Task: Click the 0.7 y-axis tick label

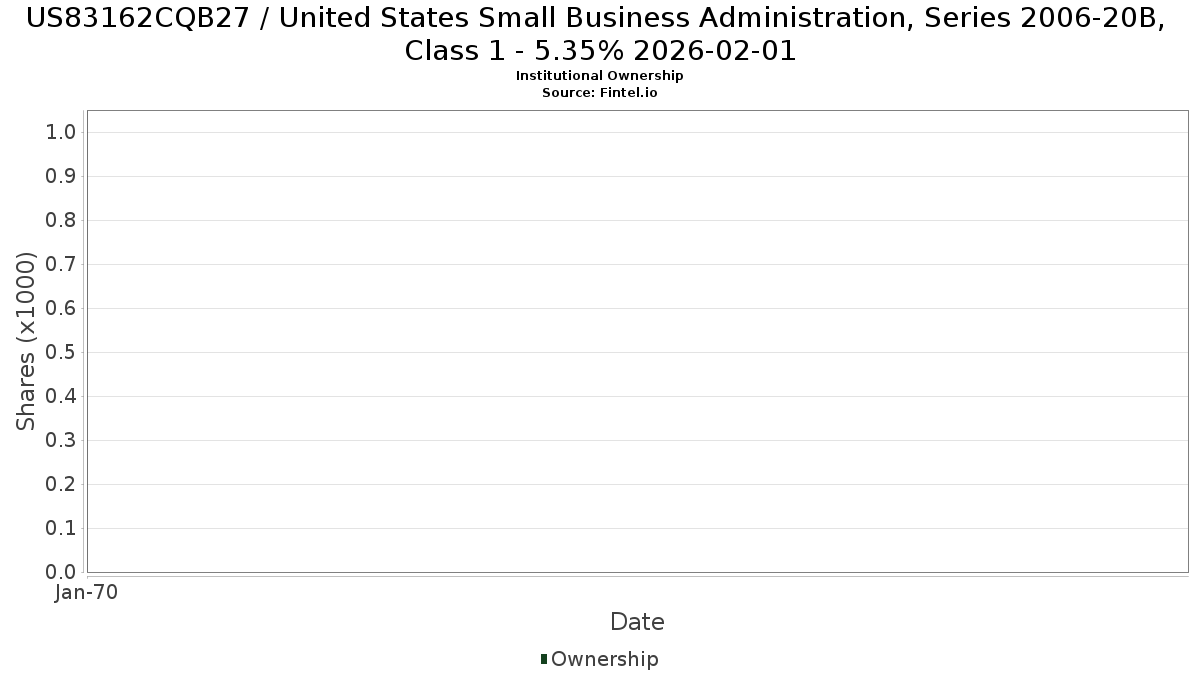Action: pos(62,265)
